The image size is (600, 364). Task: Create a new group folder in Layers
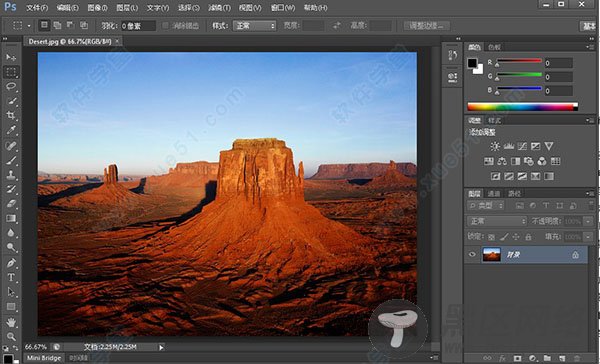pyautogui.click(x=547, y=358)
